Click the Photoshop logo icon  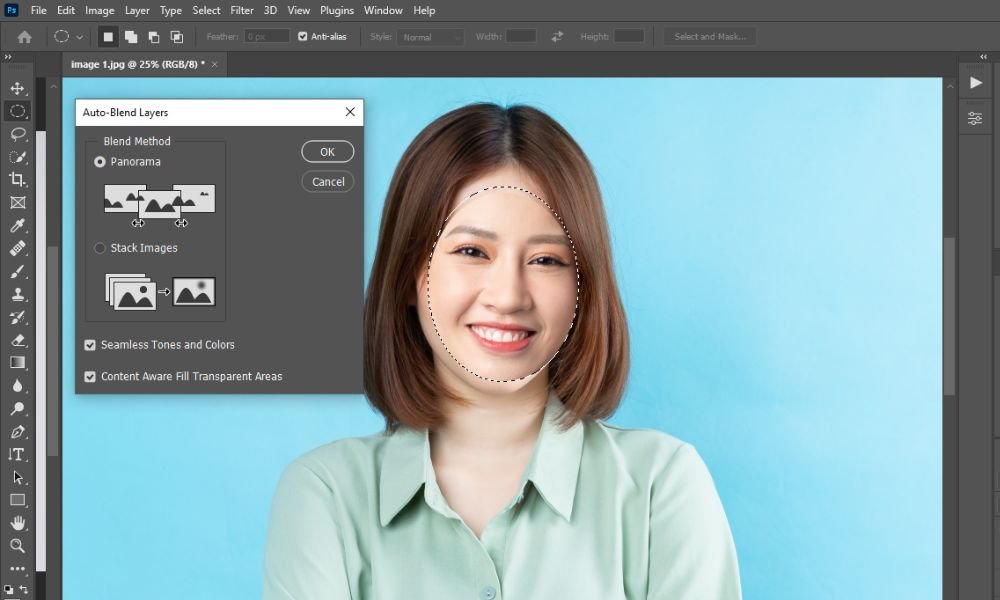coord(11,10)
